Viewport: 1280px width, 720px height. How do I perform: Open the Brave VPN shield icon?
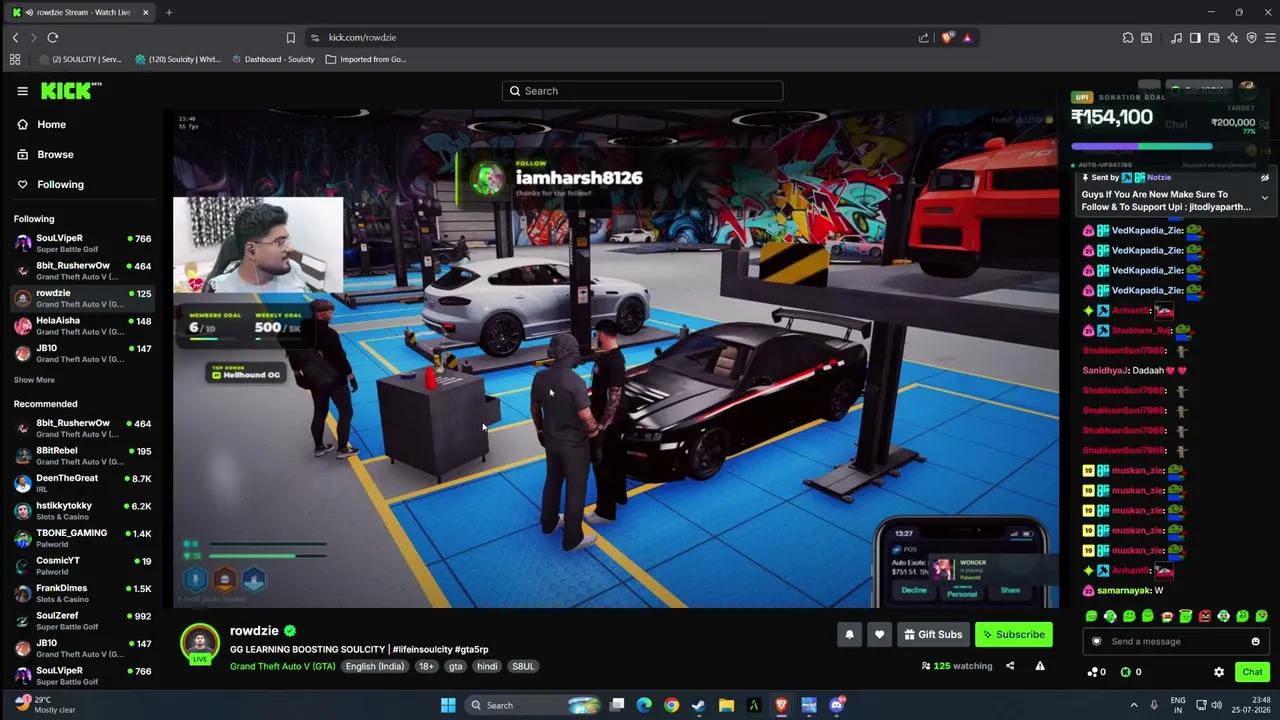click(x=1252, y=38)
